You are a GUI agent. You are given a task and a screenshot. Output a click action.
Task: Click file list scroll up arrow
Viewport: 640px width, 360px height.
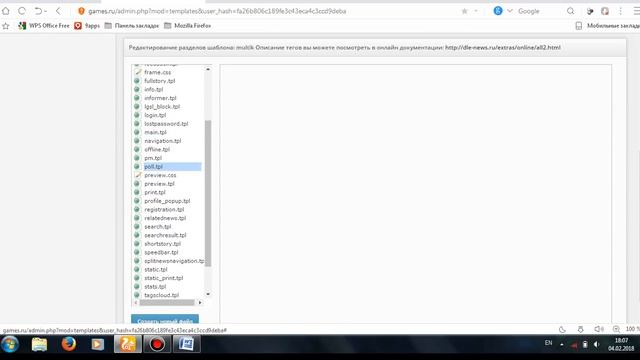(208, 69)
